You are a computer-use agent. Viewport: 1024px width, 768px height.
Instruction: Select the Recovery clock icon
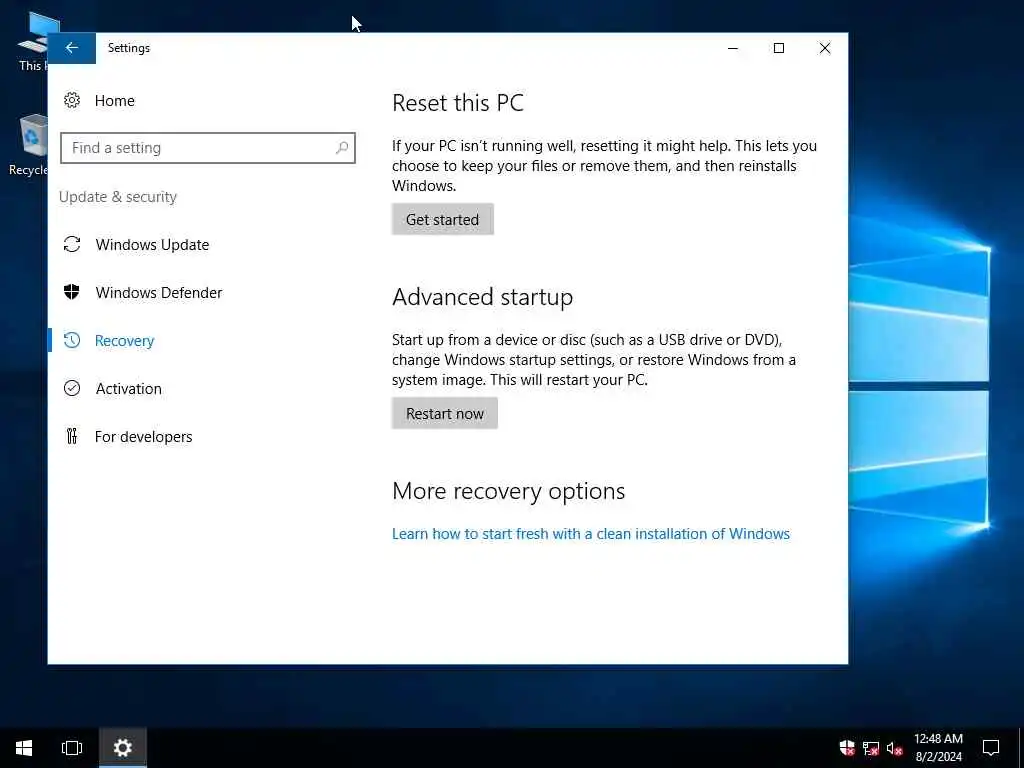coord(72,340)
